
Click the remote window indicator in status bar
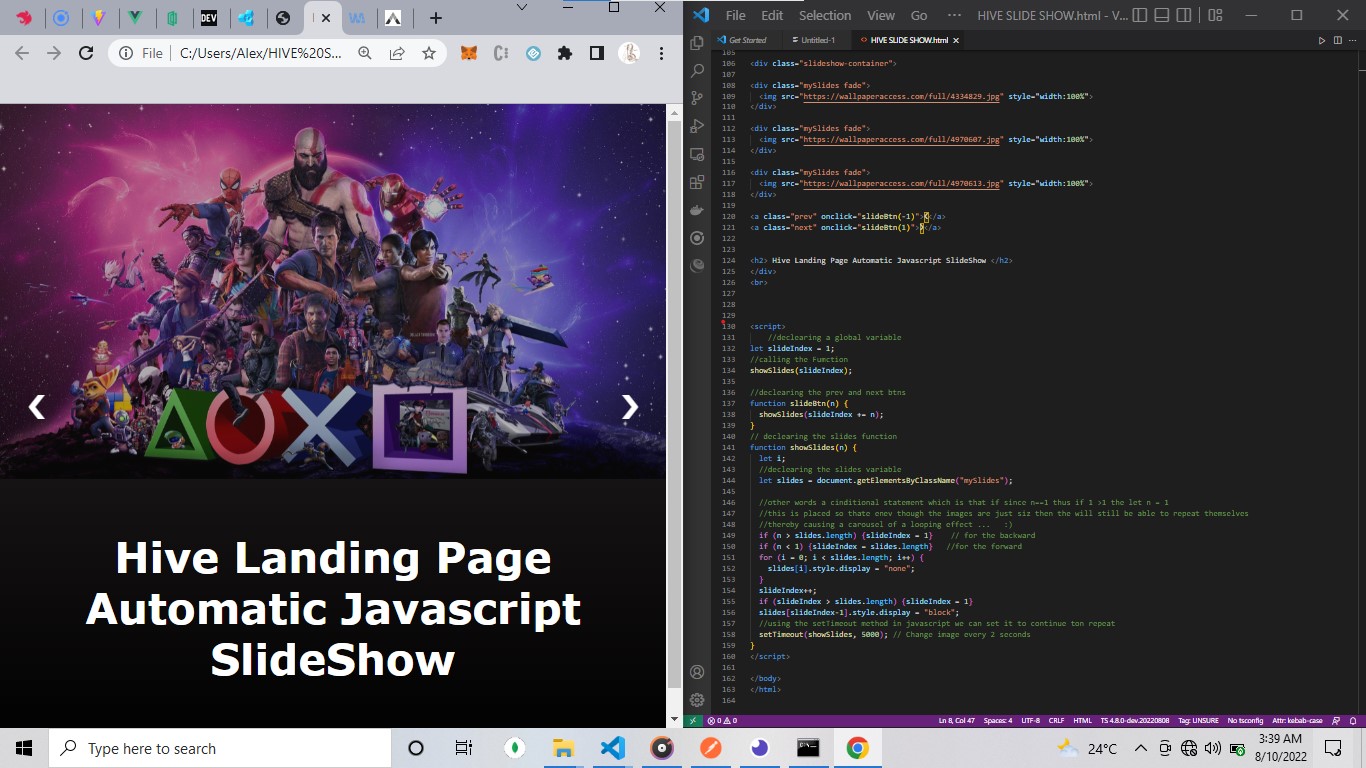point(693,720)
